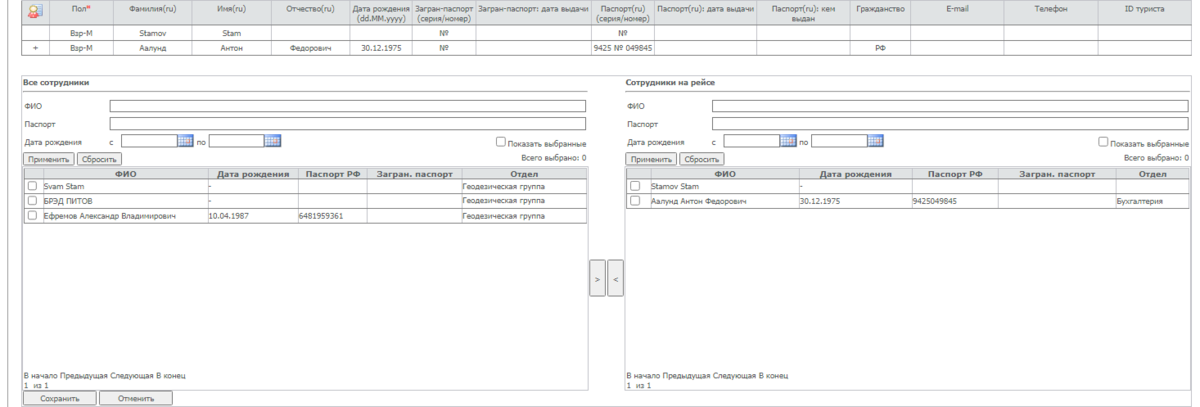This screenshot has width=1200, height=407.
Task: Open end date calendar in Все сотрудники filter
Action: coord(272,141)
